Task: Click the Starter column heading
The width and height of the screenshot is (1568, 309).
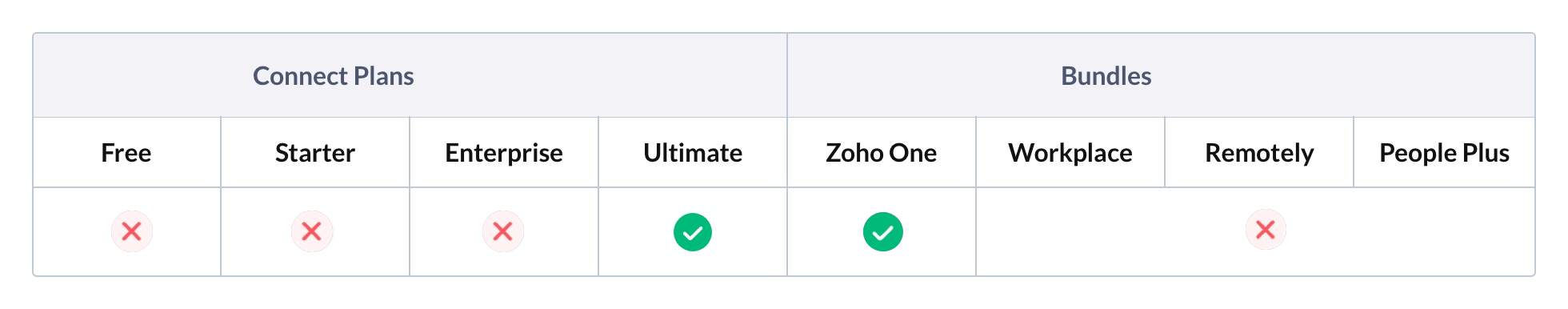Action: click(x=315, y=153)
